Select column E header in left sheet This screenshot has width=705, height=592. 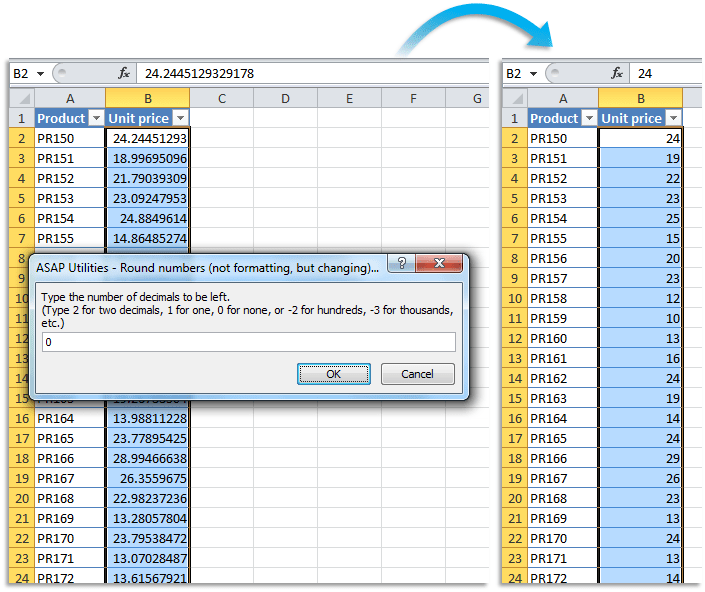tap(349, 98)
